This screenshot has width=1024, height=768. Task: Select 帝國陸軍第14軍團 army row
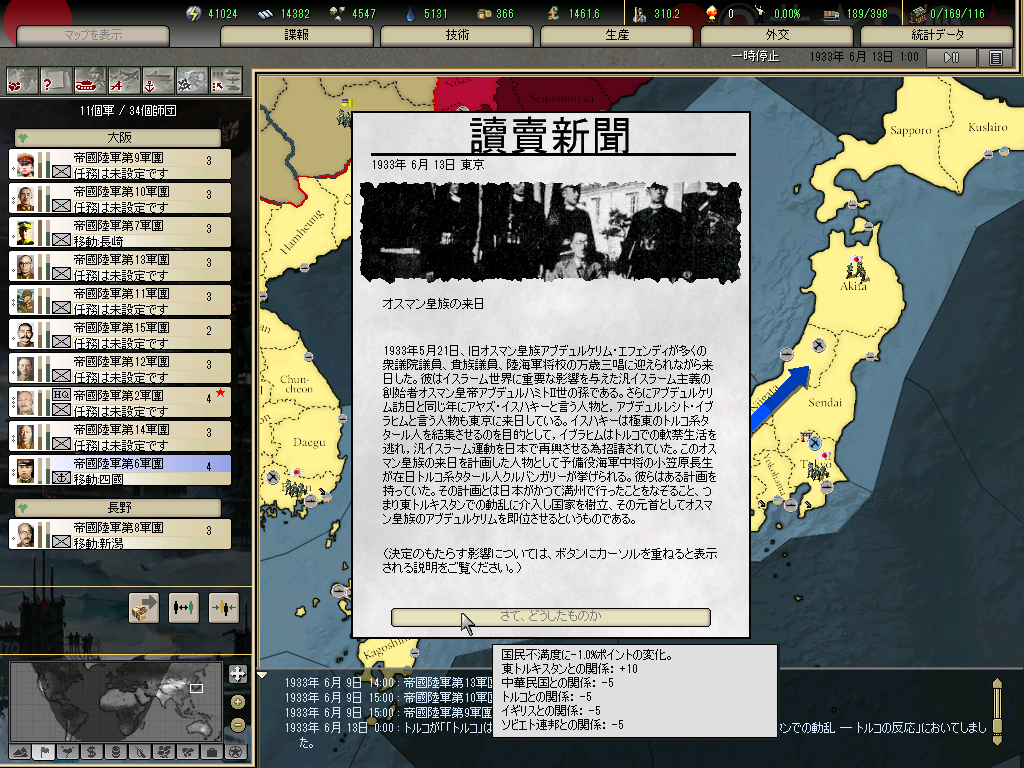[x=120, y=436]
